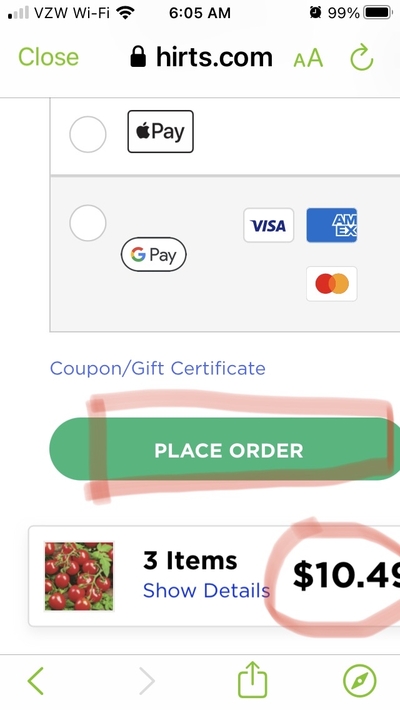Tap the forward chevron arrow
Image resolution: width=400 pixels, height=710 pixels.
coord(147,680)
